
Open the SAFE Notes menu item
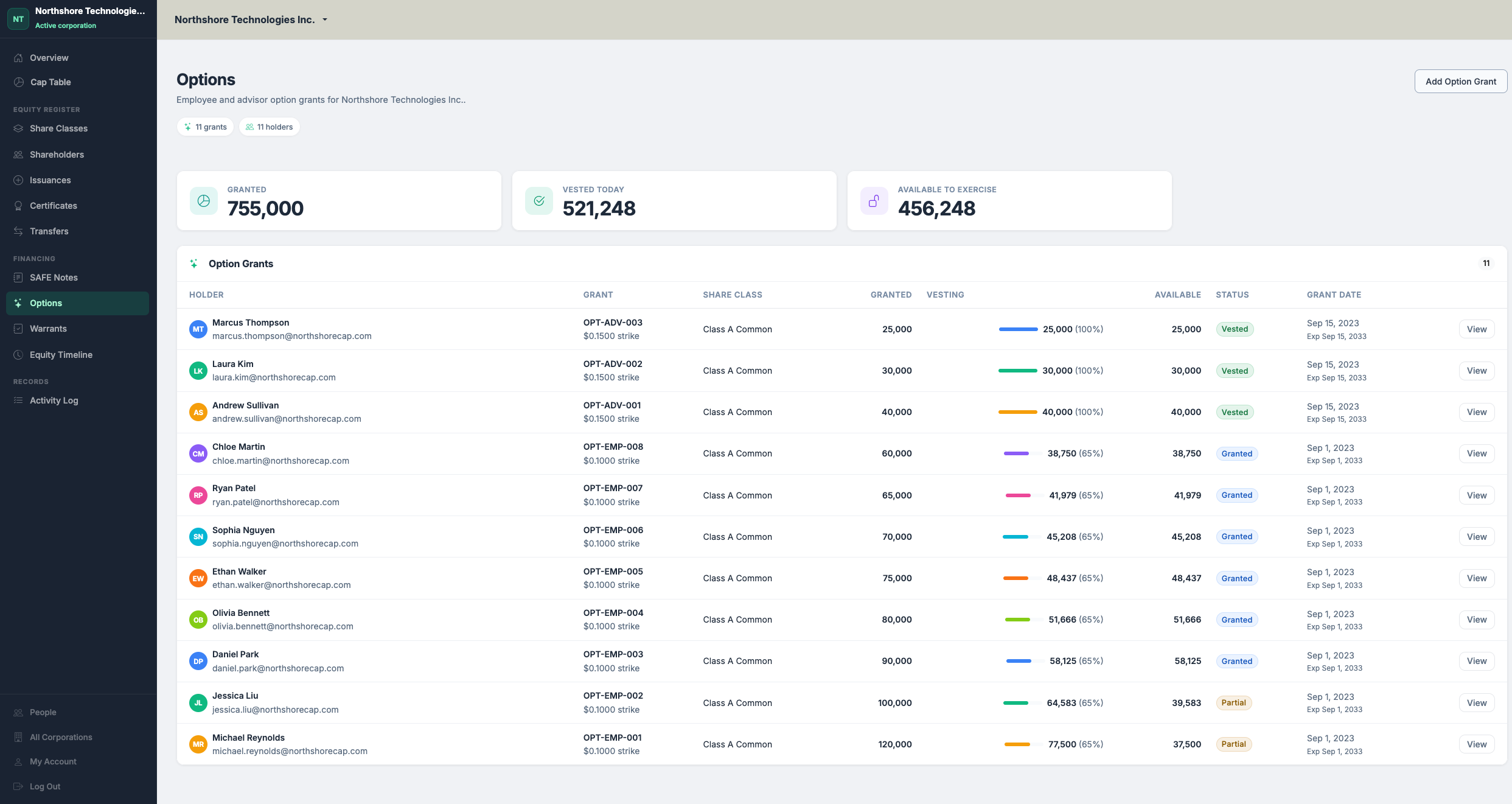click(54, 278)
